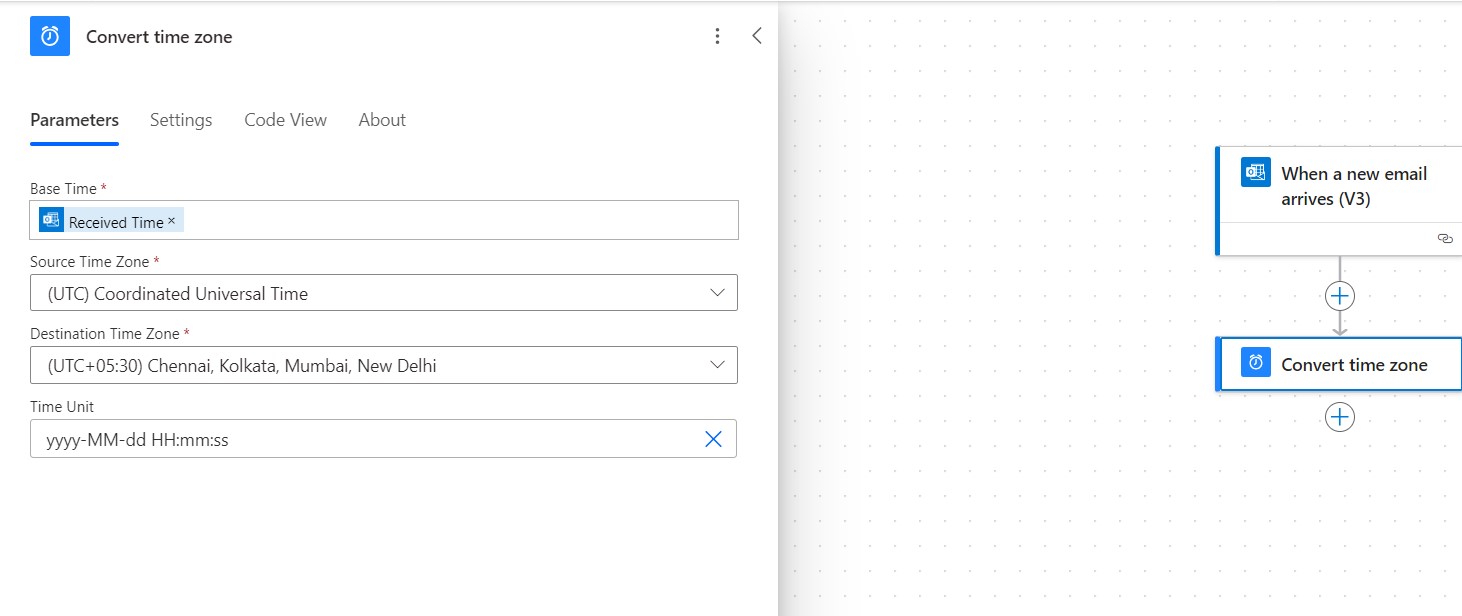
Task: Select the Convert time zone action card
Action: (1339, 364)
